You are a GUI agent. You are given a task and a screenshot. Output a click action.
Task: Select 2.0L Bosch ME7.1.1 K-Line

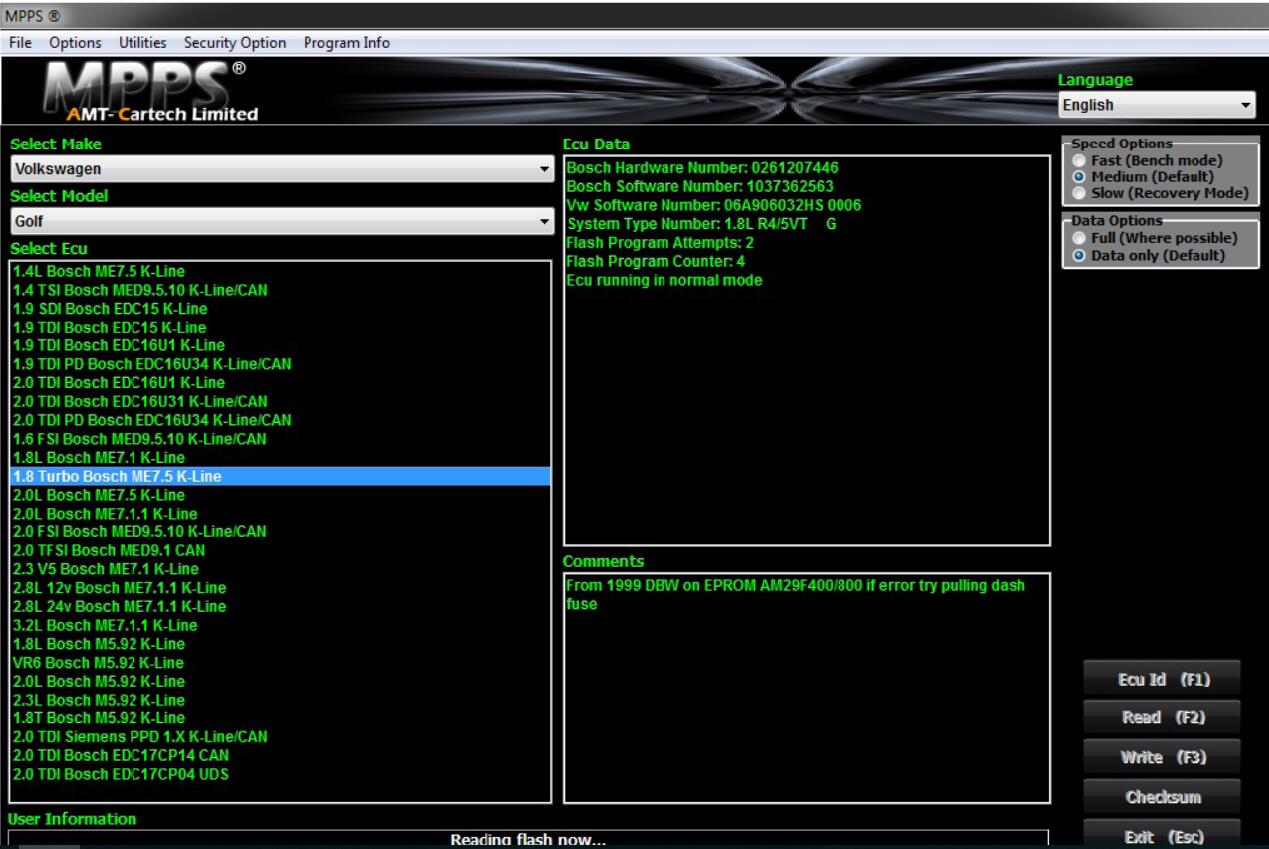pos(281,514)
